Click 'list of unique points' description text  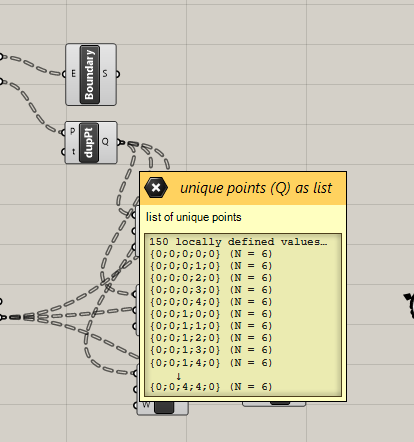tap(194, 217)
